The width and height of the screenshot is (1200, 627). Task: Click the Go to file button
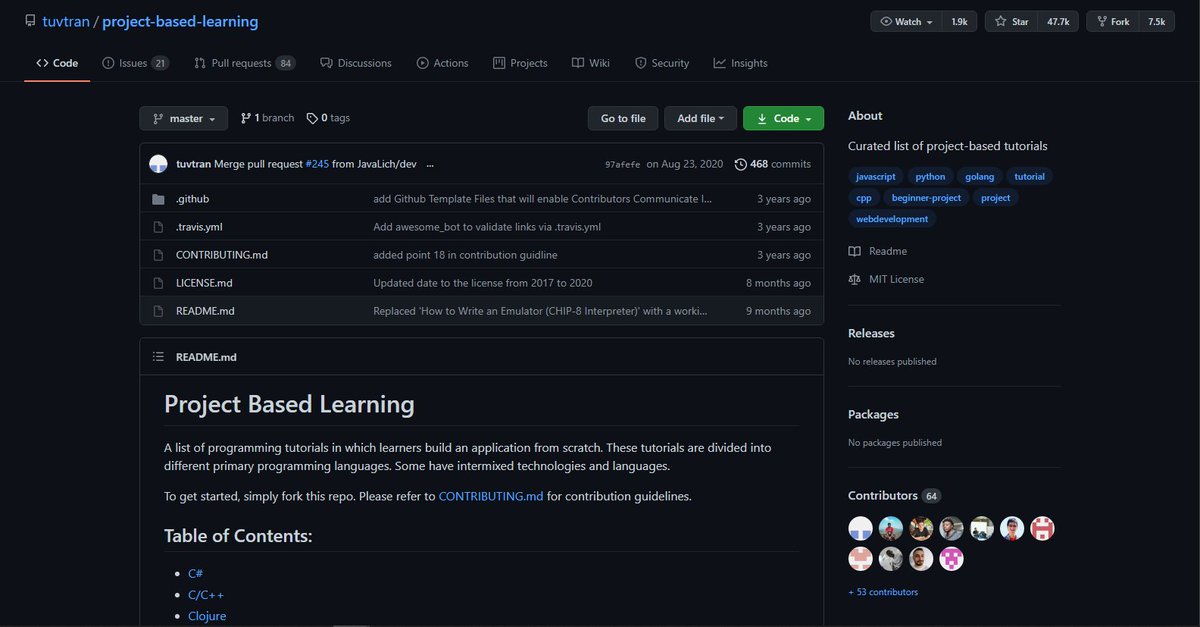tap(623, 118)
